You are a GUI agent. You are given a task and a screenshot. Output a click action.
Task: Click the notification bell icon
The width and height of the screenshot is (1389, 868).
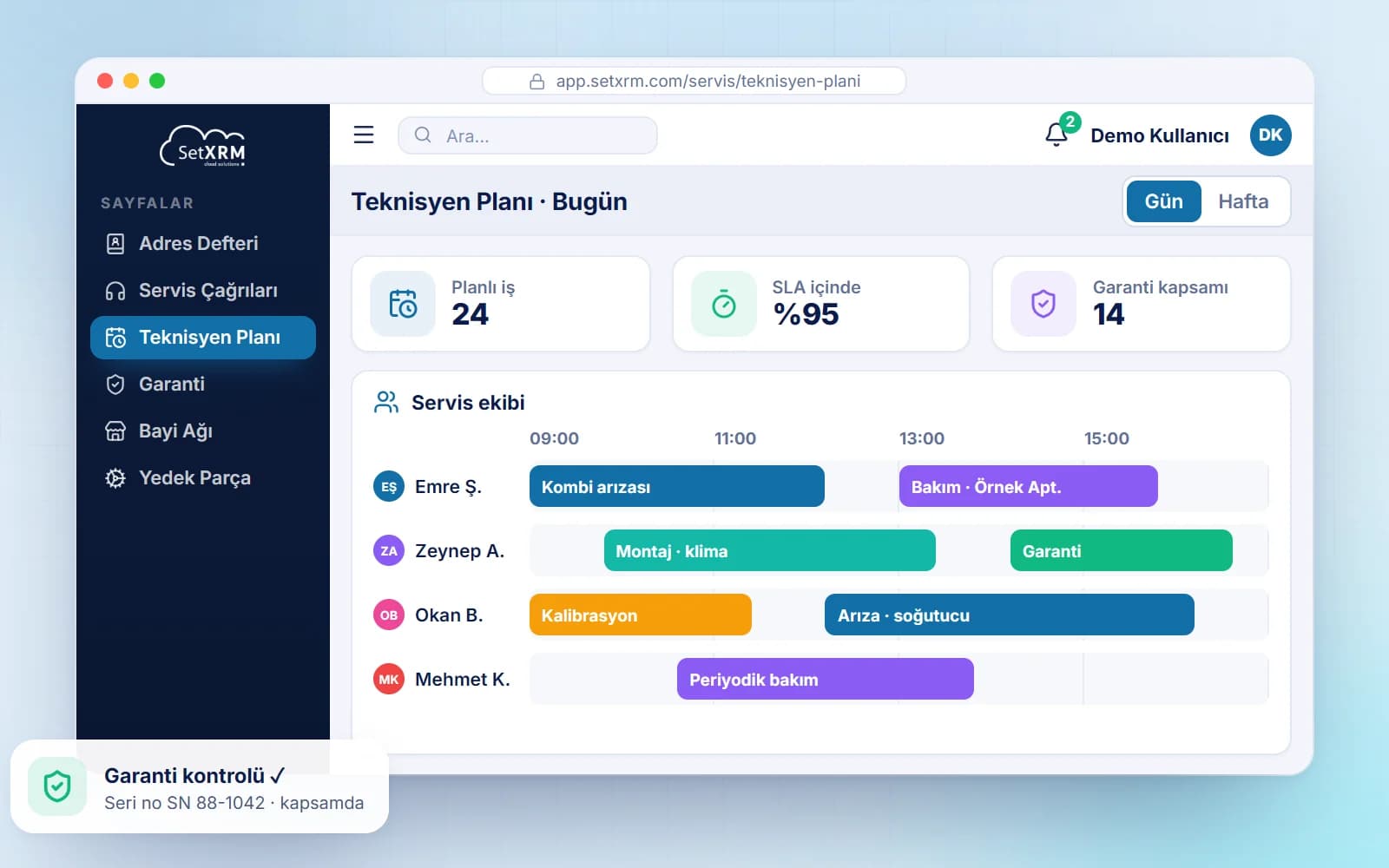pyautogui.click(x=1057, y=135)
